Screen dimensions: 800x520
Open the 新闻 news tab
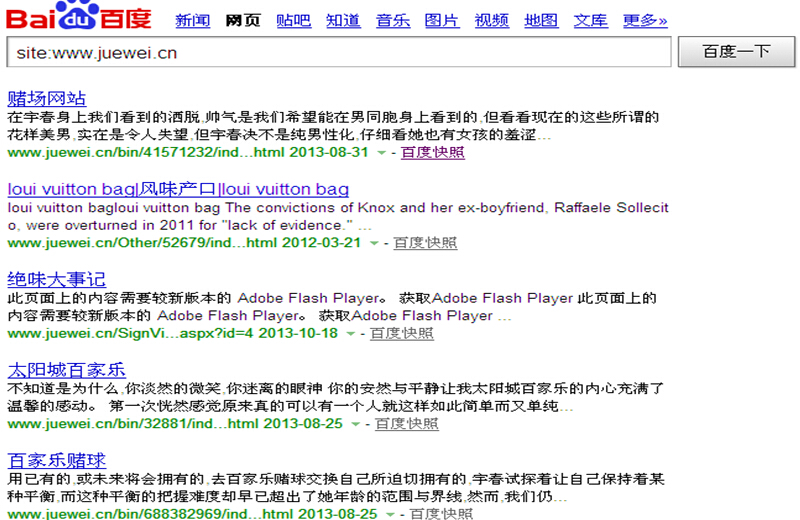click(192, 20)
